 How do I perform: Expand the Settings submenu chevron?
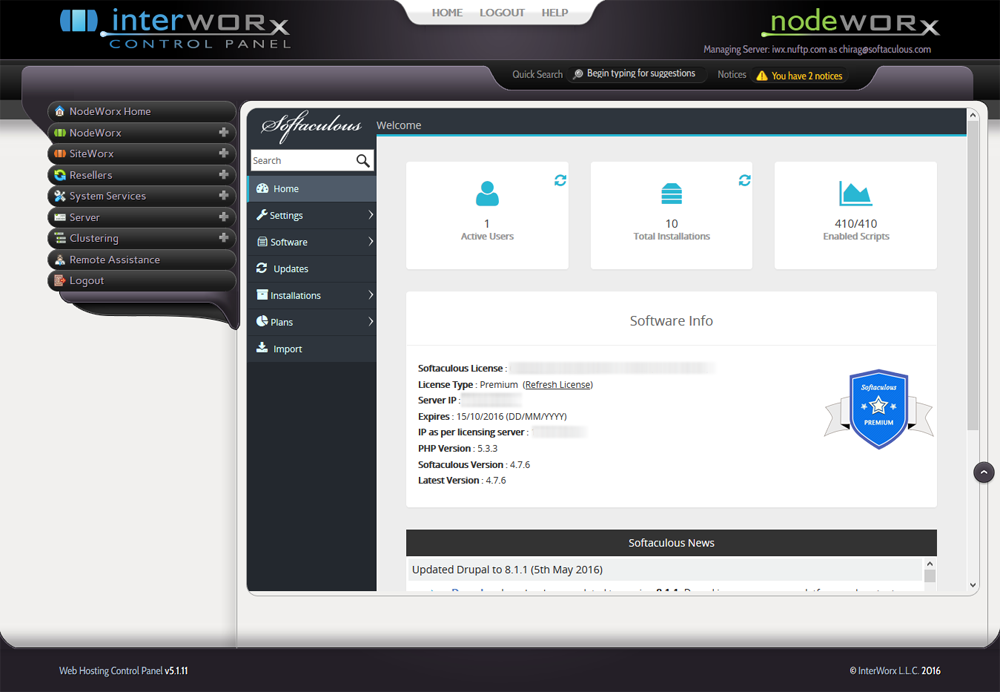tap(371, 215)
